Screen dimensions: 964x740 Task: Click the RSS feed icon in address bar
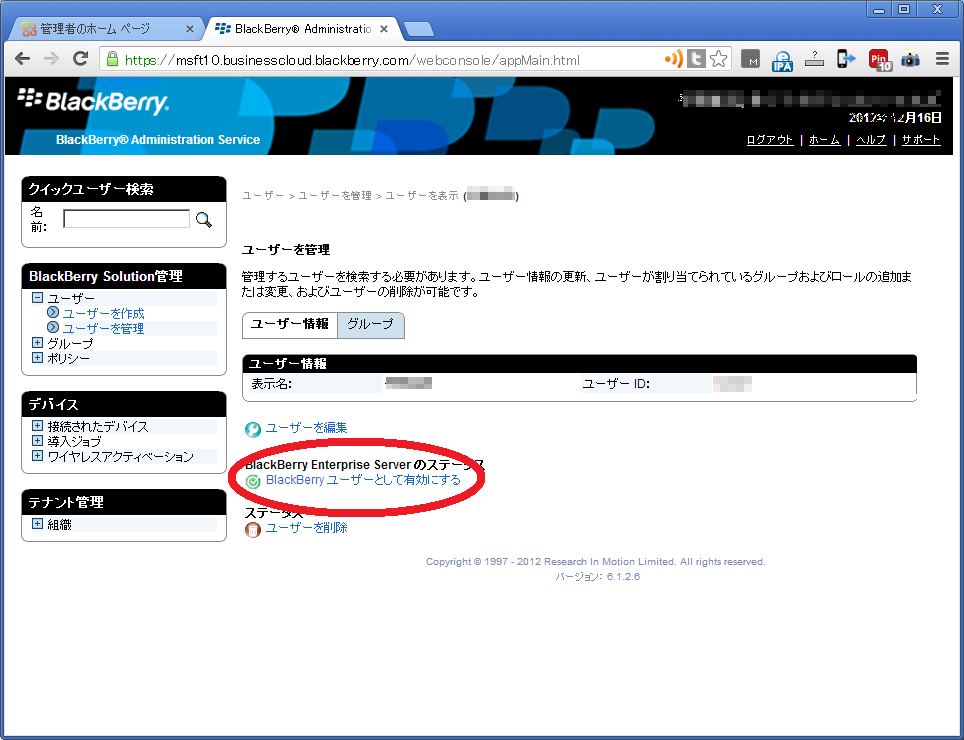pyautogui.click(x=674, y=59)
